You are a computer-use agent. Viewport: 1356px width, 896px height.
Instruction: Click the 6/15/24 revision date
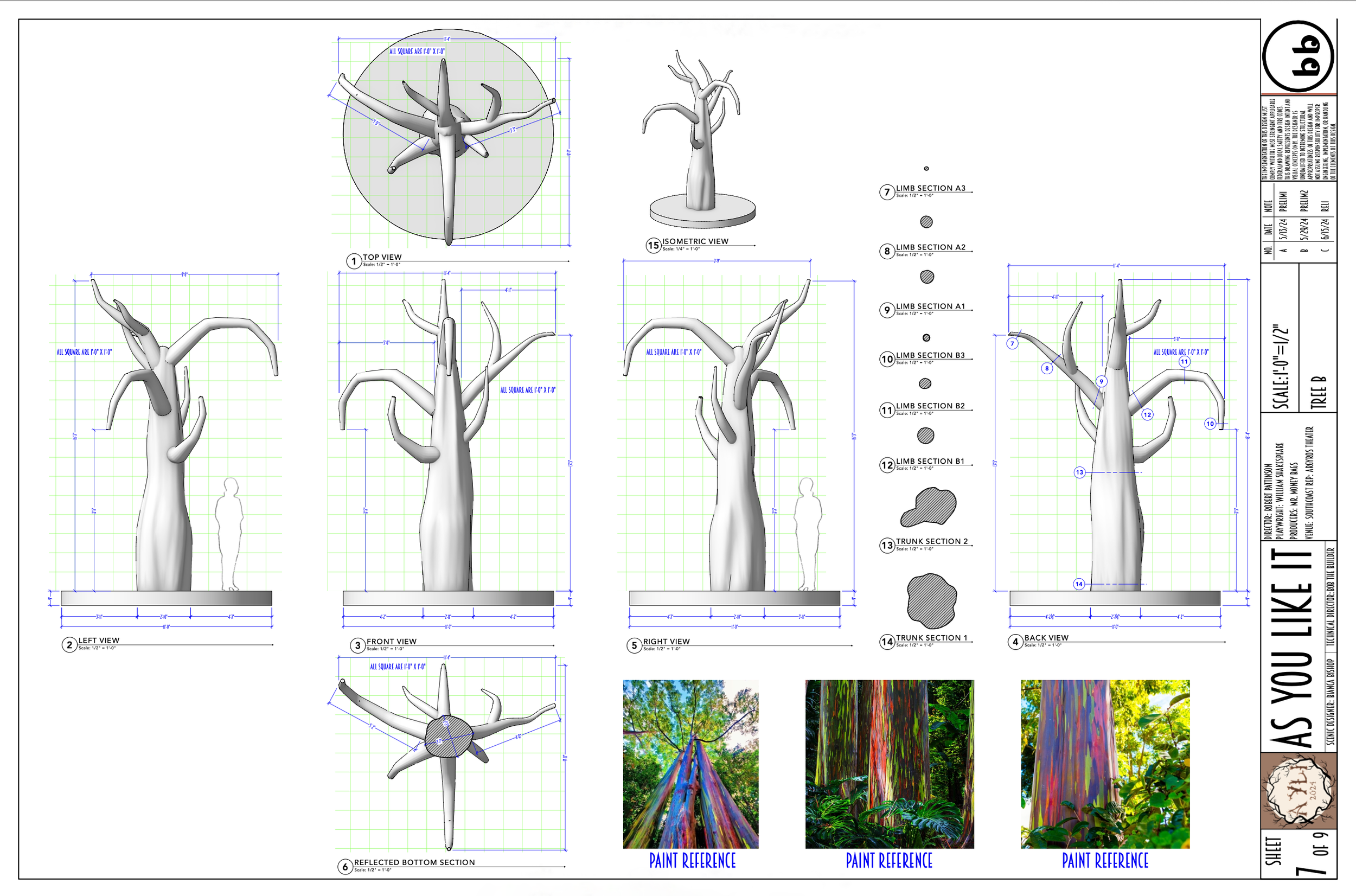1325,229
